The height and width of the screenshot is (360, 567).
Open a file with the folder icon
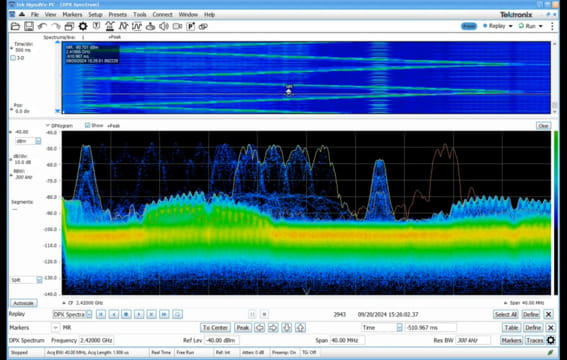tap(15, 26)
